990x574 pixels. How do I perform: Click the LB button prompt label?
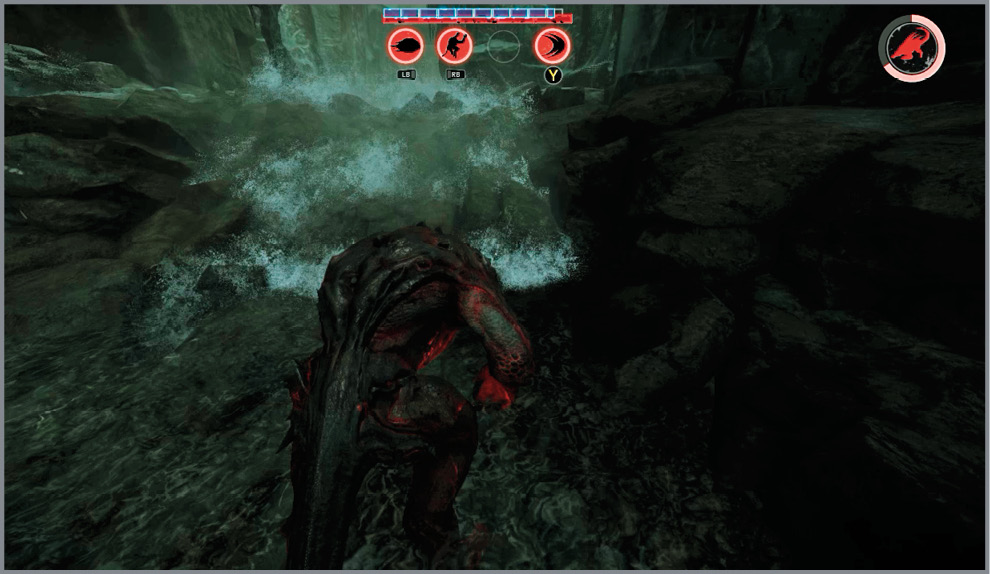click(406, 75)
